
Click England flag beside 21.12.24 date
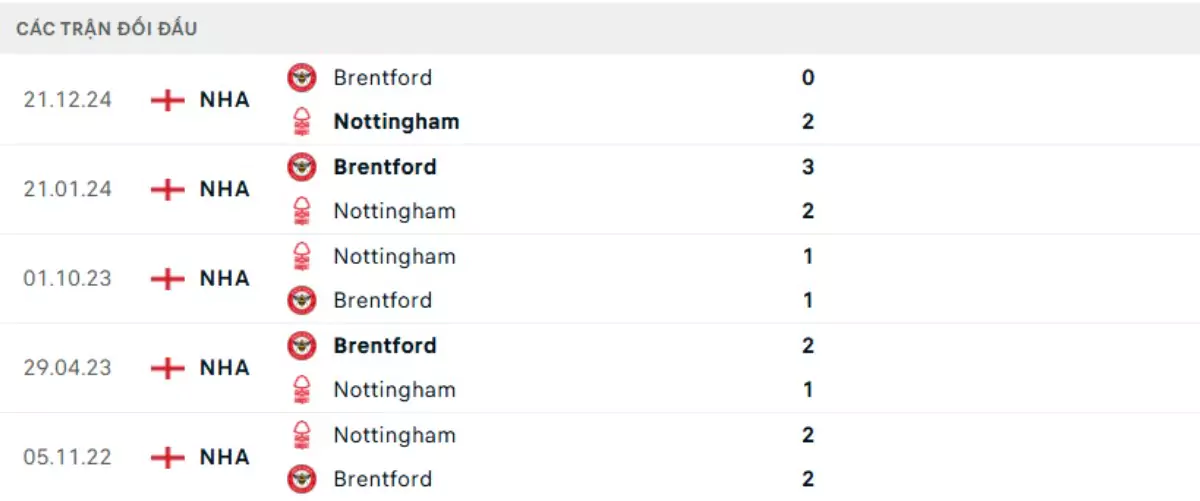168,100
